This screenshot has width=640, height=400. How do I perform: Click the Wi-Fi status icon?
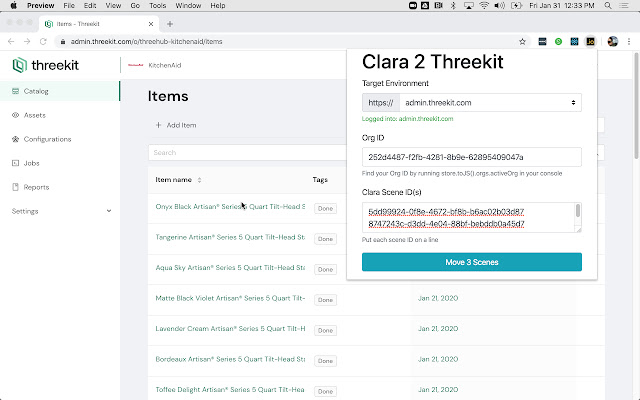pos(484,5)
